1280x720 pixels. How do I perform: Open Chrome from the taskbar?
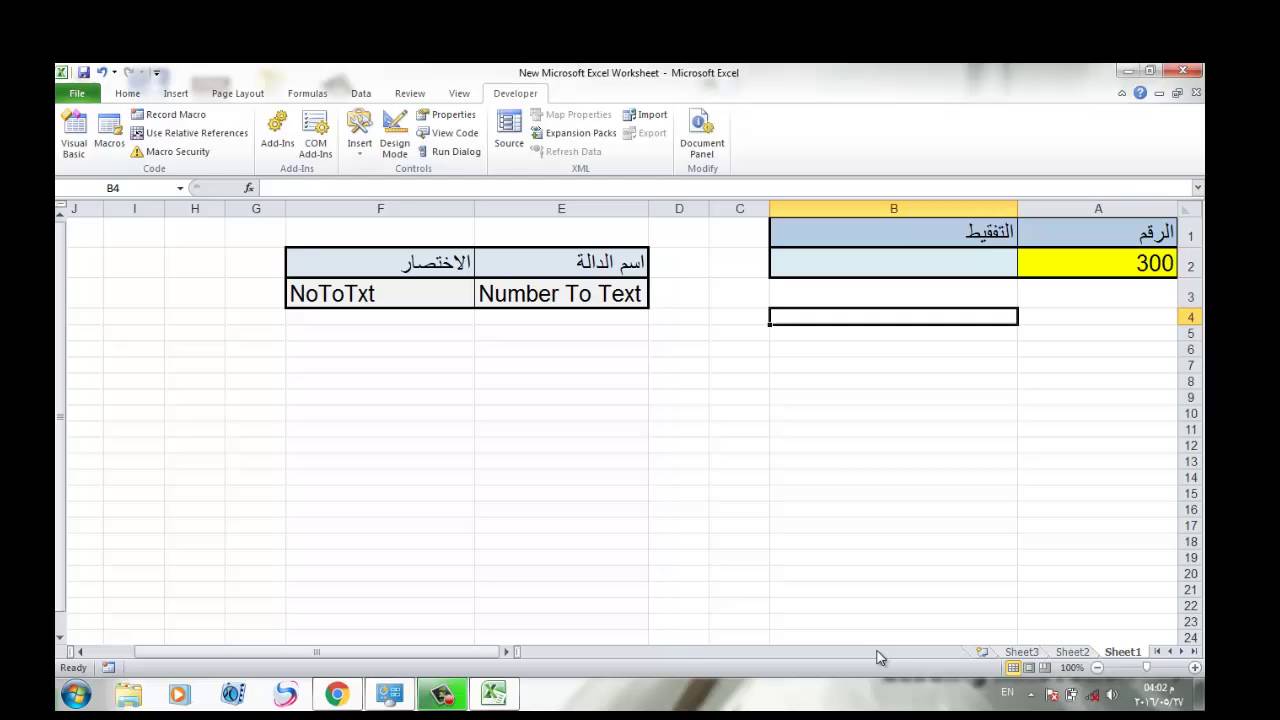337,694
